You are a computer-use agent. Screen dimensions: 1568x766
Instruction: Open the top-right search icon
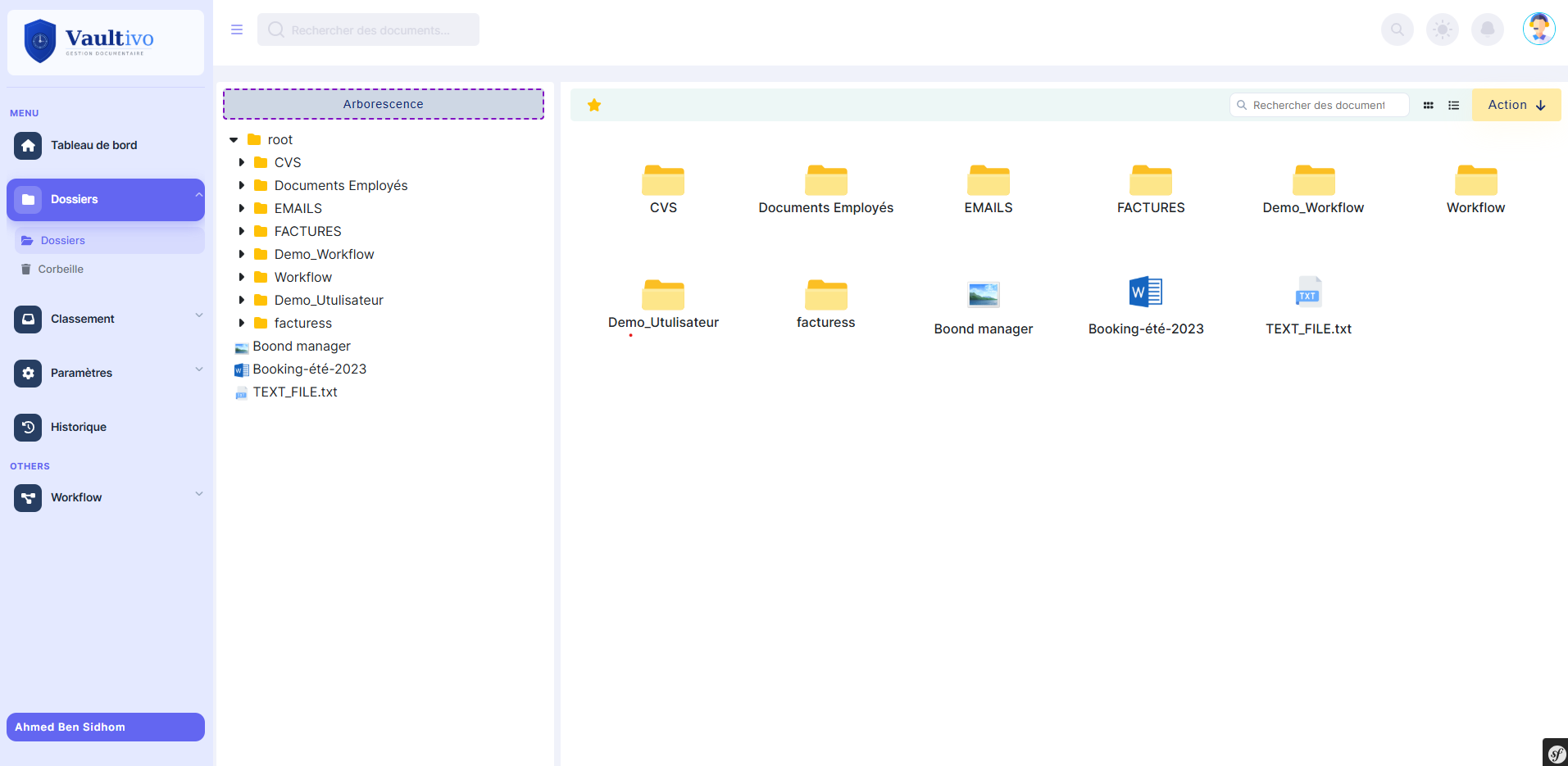click(1397, 29)
